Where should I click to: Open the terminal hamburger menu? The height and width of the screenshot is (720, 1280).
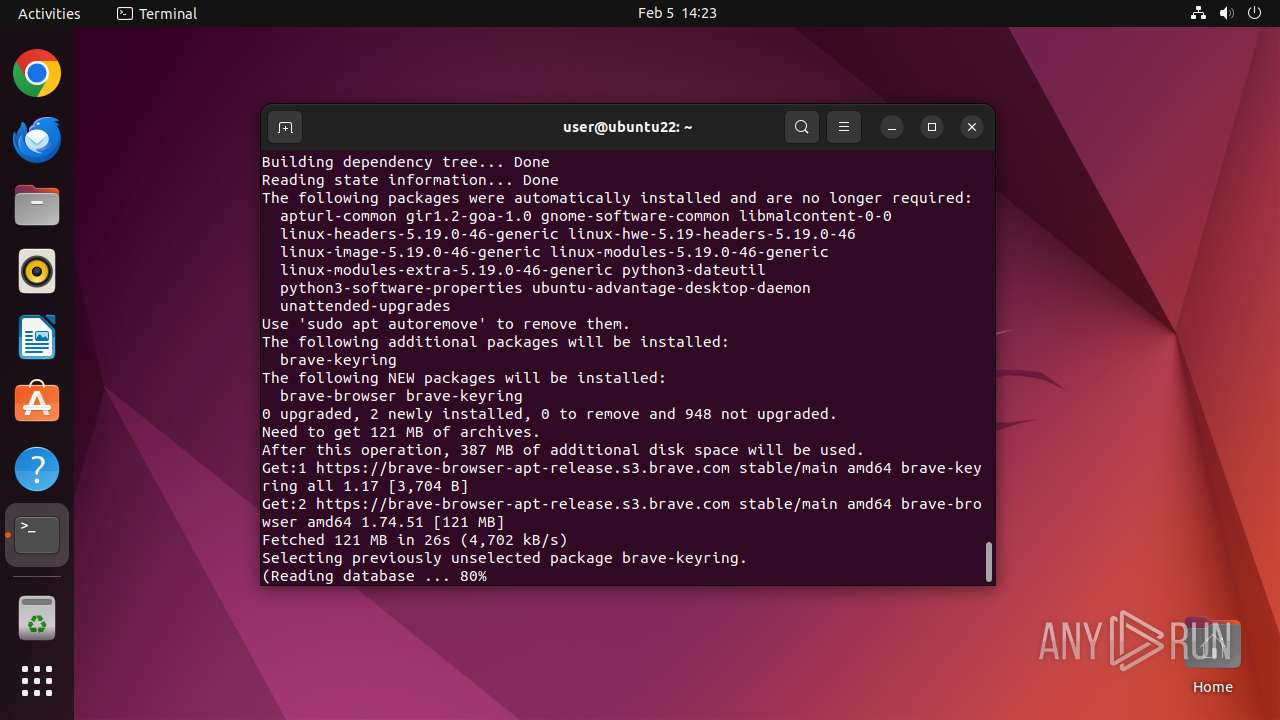(844, 127)
